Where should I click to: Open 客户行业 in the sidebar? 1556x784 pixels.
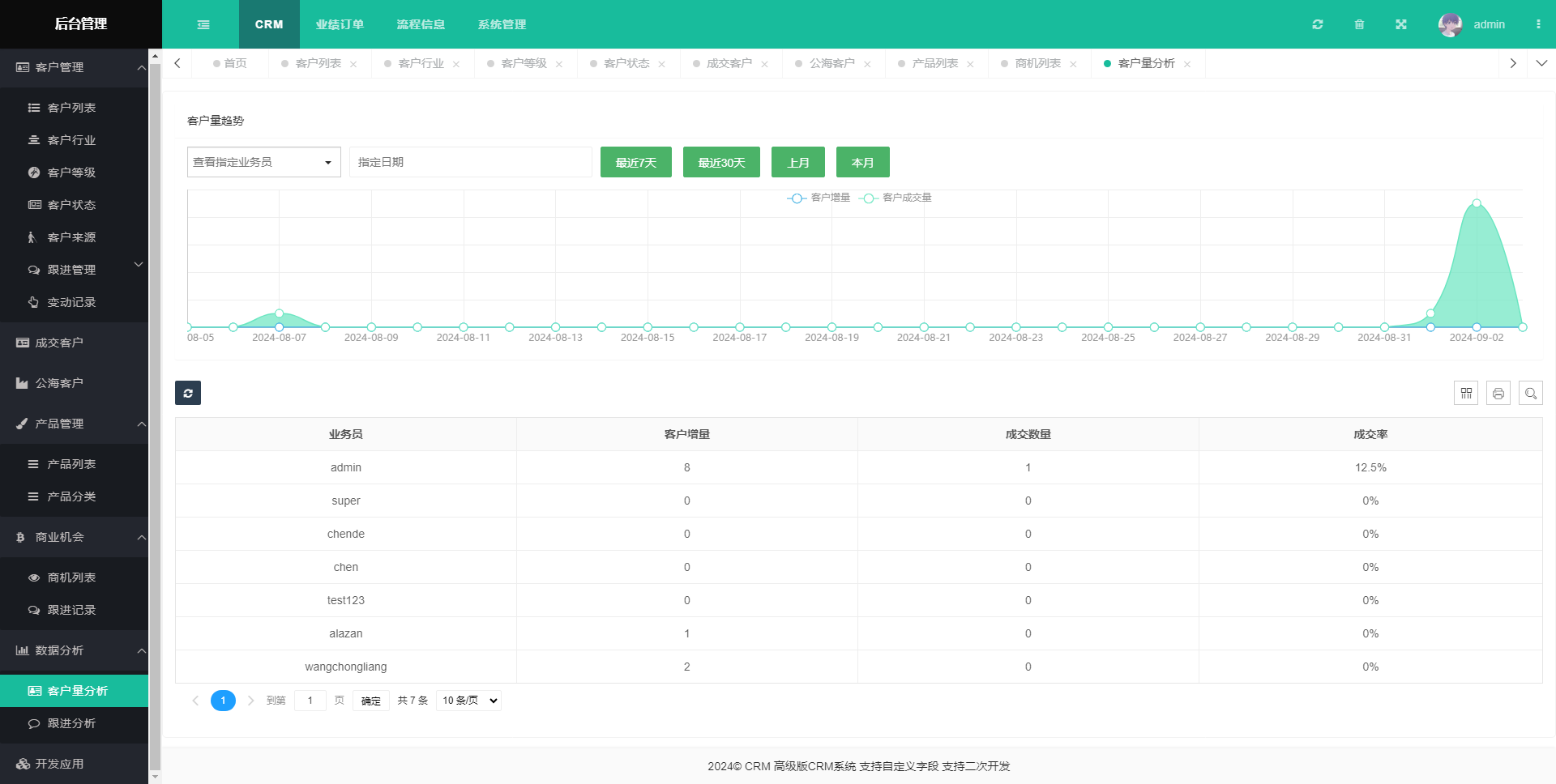pyautogui.click(x=74, y=140)
